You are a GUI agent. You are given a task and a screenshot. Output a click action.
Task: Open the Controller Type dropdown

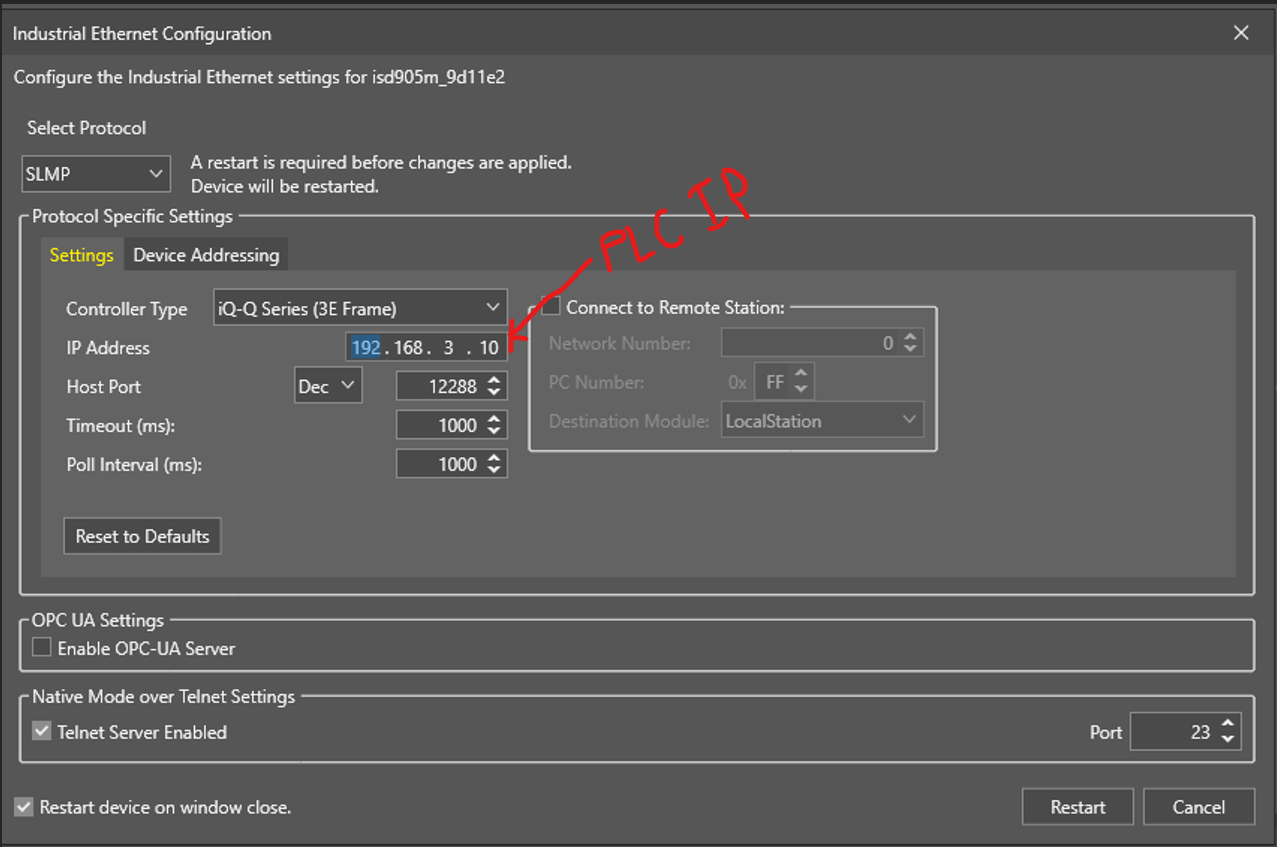(360, 308)
